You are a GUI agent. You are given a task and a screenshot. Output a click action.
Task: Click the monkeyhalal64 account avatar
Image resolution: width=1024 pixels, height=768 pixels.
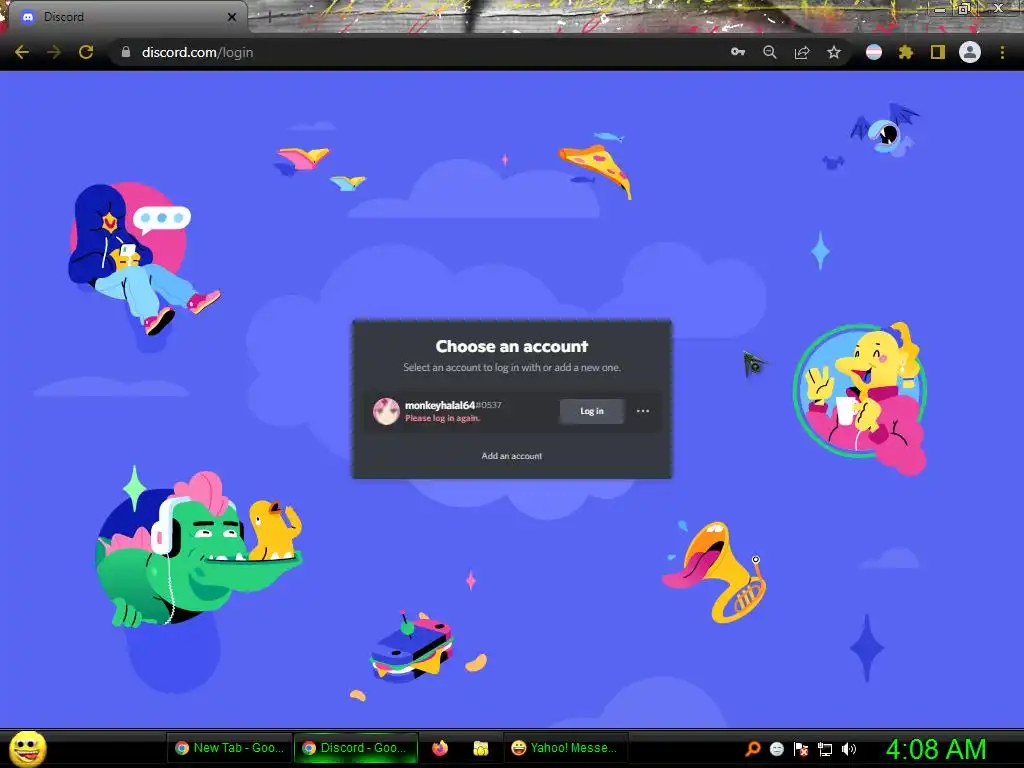pos(386,411)
